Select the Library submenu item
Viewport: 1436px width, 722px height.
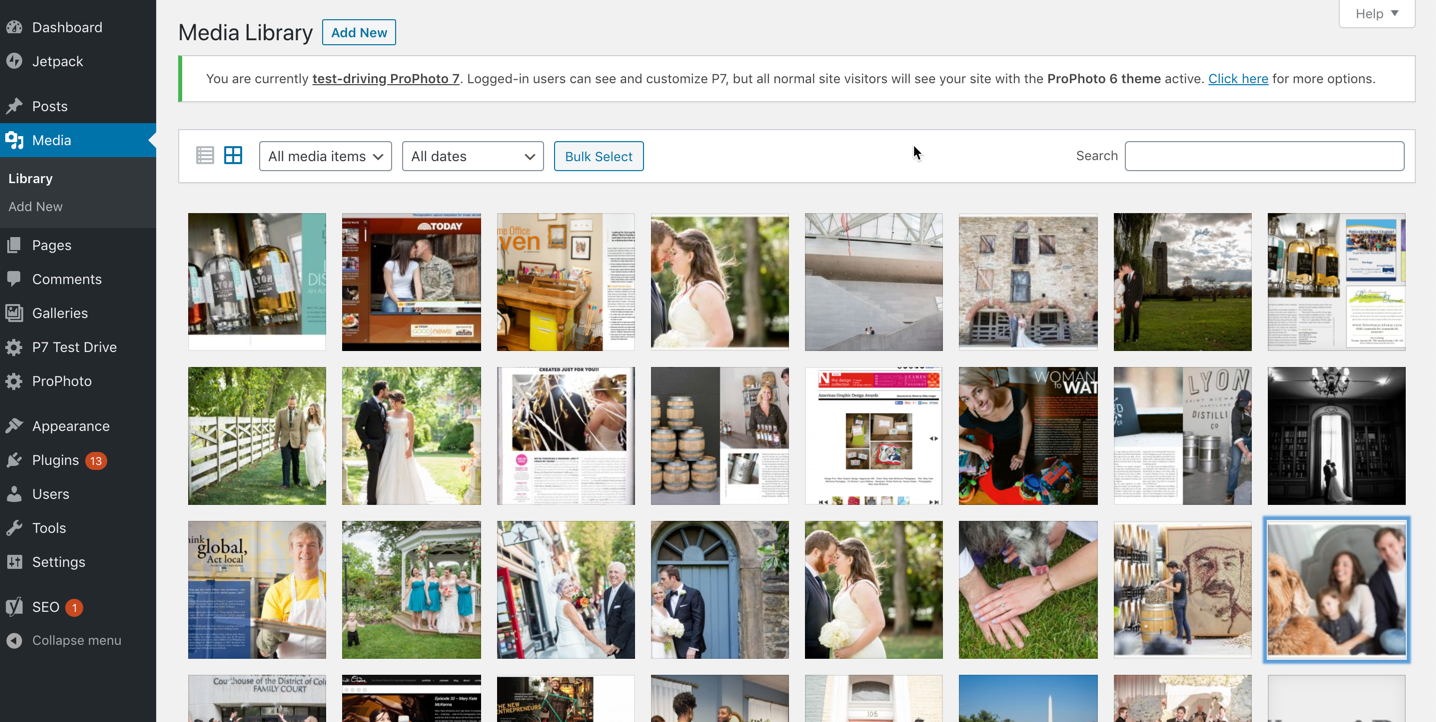30,178
